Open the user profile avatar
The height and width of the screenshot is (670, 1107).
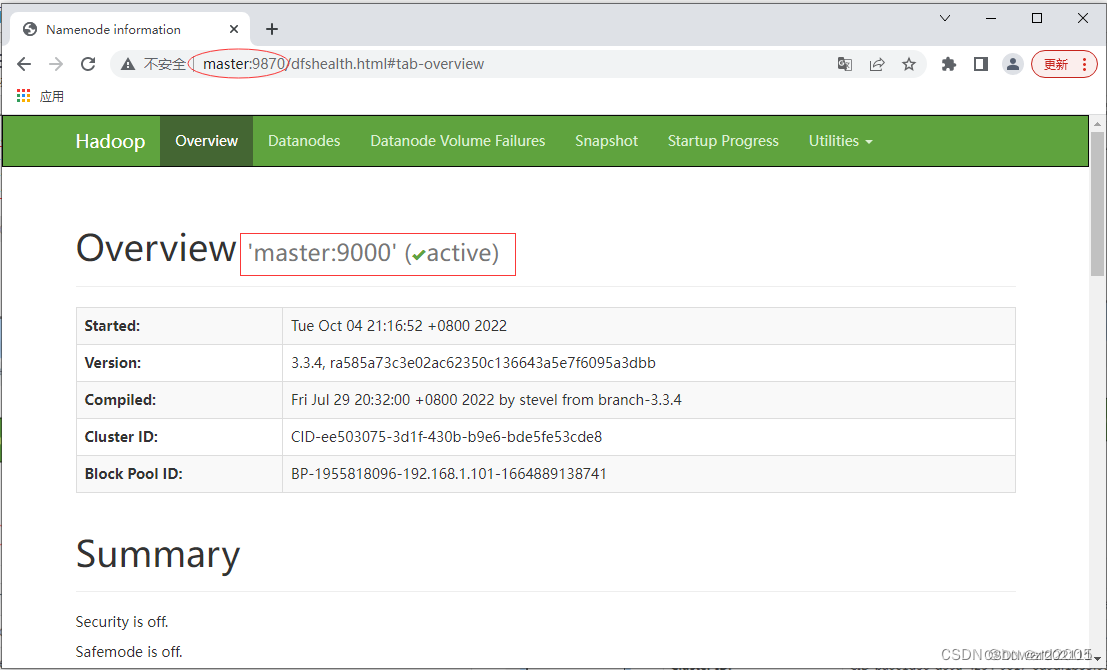1012,64
